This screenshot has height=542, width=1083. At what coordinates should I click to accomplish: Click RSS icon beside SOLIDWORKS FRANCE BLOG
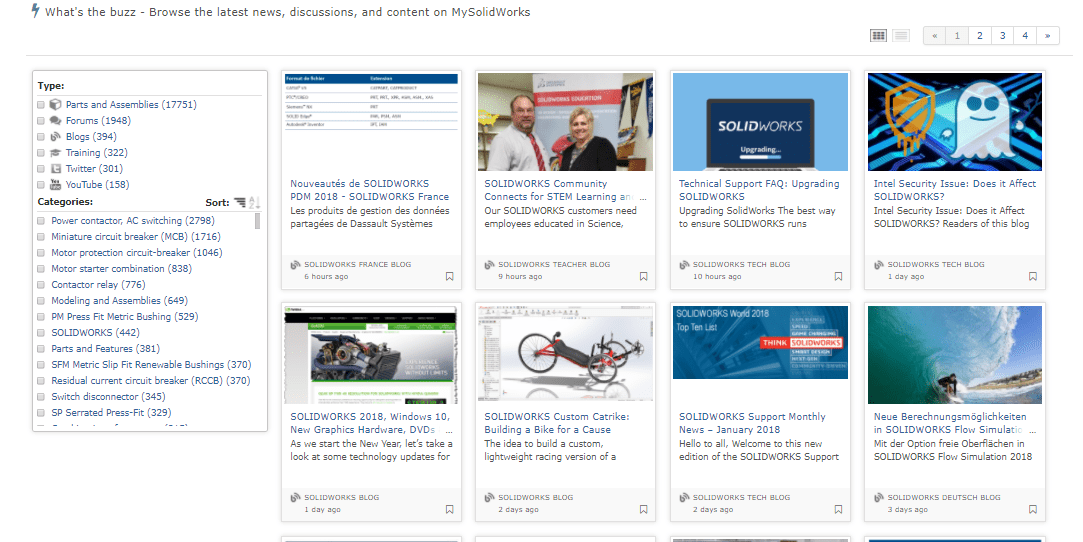pyautogui.click(x=296, y=264)
